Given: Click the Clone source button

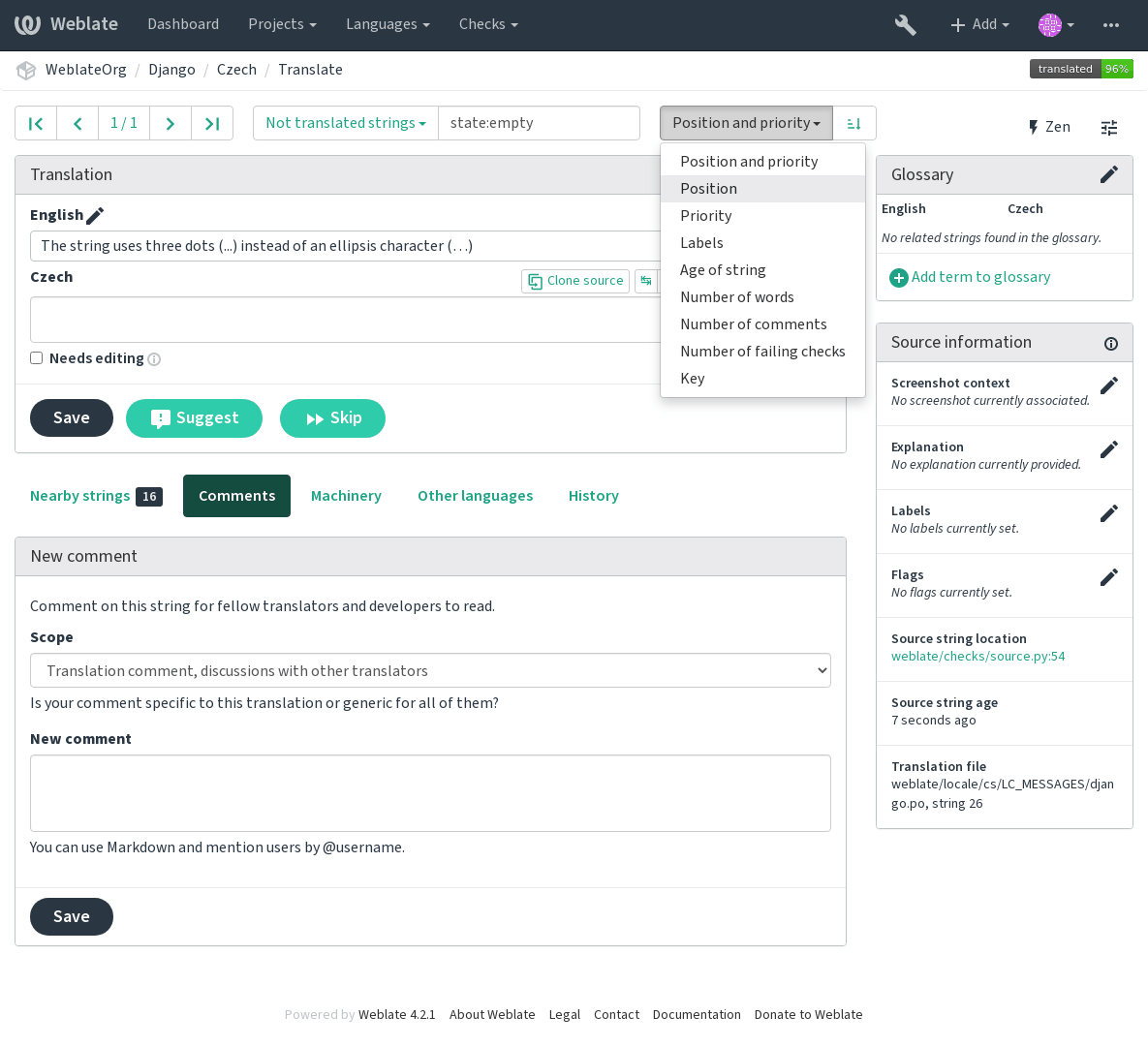Looking at the screenshot, I should click(575, 281).
